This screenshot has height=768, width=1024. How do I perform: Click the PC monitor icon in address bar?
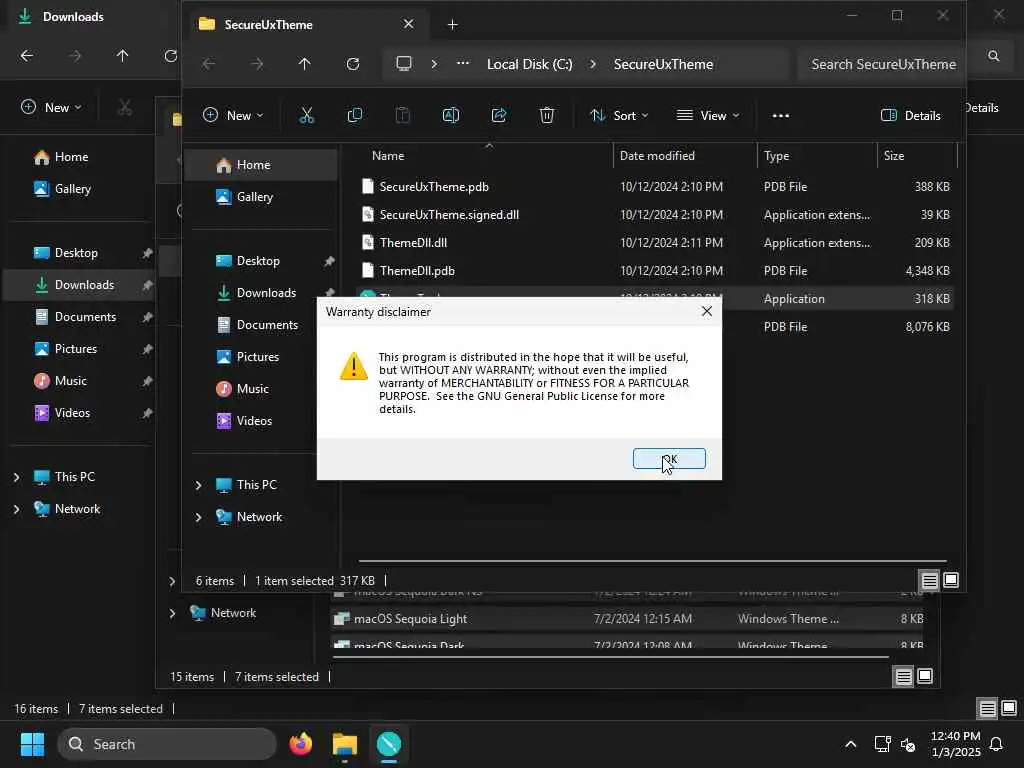[404, 64]
